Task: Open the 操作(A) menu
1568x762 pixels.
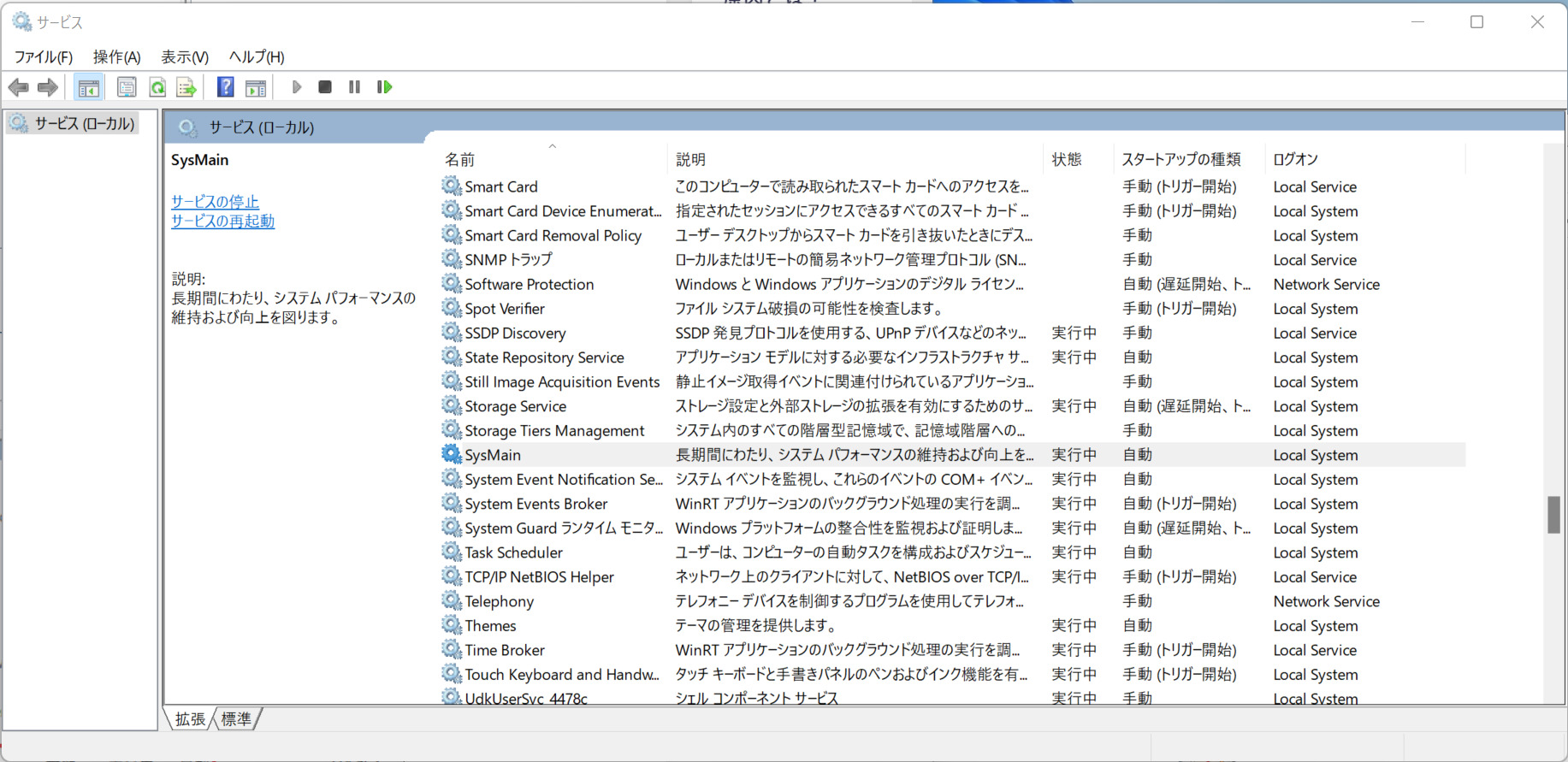Action: (117, 57)
